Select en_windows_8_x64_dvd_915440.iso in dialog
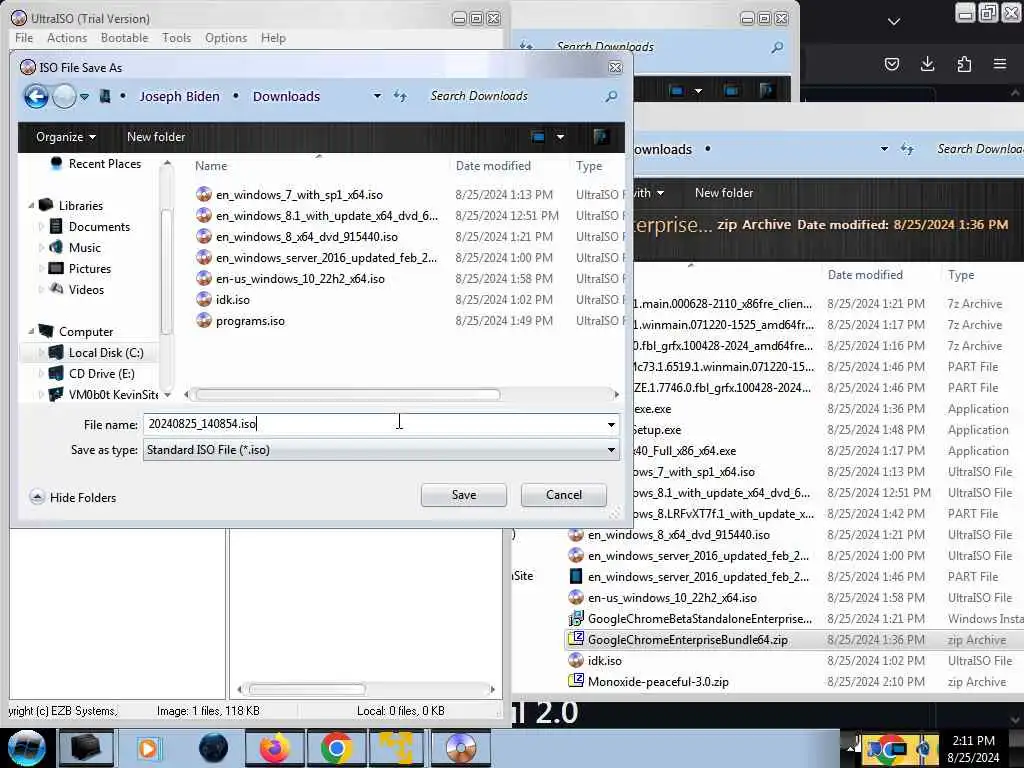The image size is (1024, 768). click(x=297, y=236)
